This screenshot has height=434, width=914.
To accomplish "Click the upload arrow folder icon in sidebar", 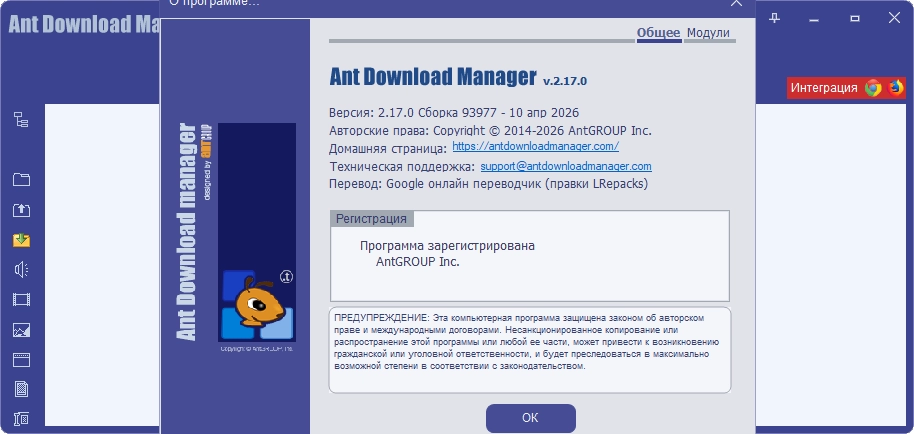I will [x=22, y=210].
